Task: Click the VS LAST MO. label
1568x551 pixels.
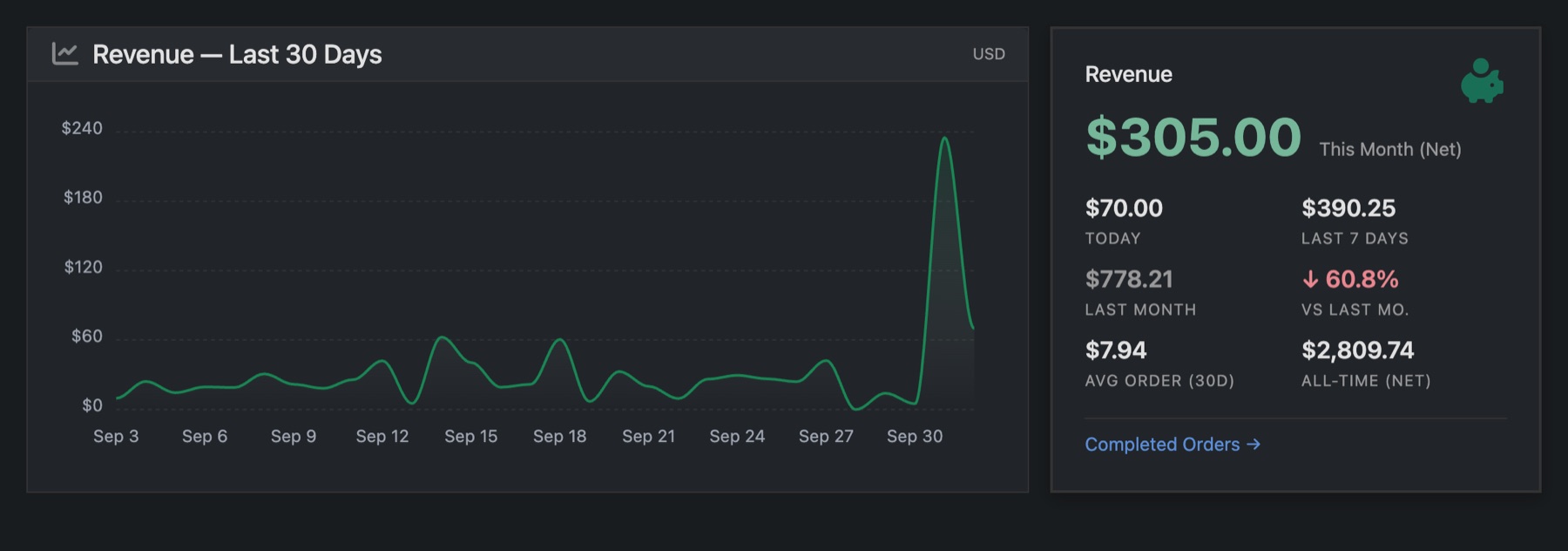Action: [x=1355, y=310]
